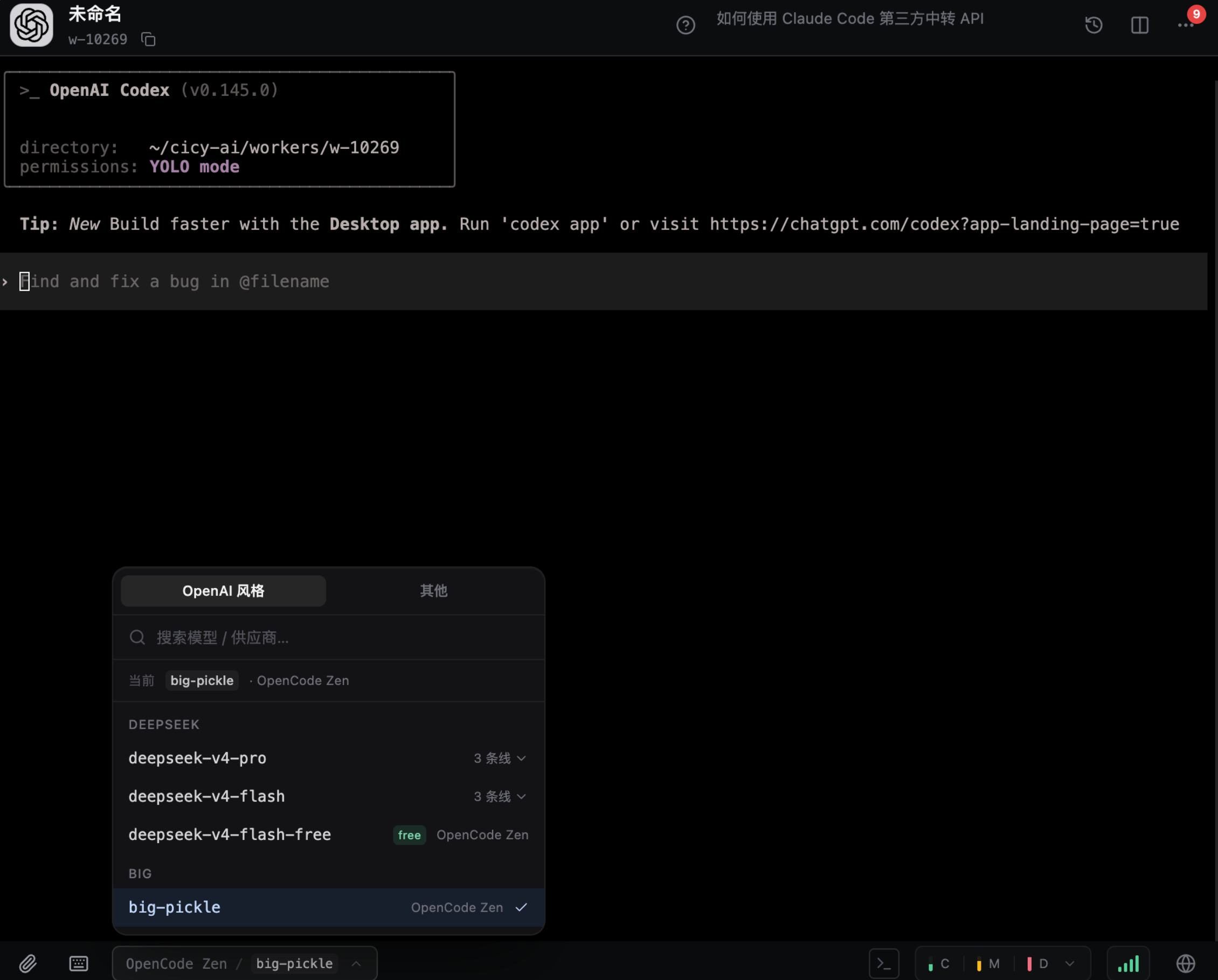The height and width of the screenshot is (980, 1218).
Task: Open the 如何使用 Claude Code 第三方中转 API link
Action: tap(850, 19)
